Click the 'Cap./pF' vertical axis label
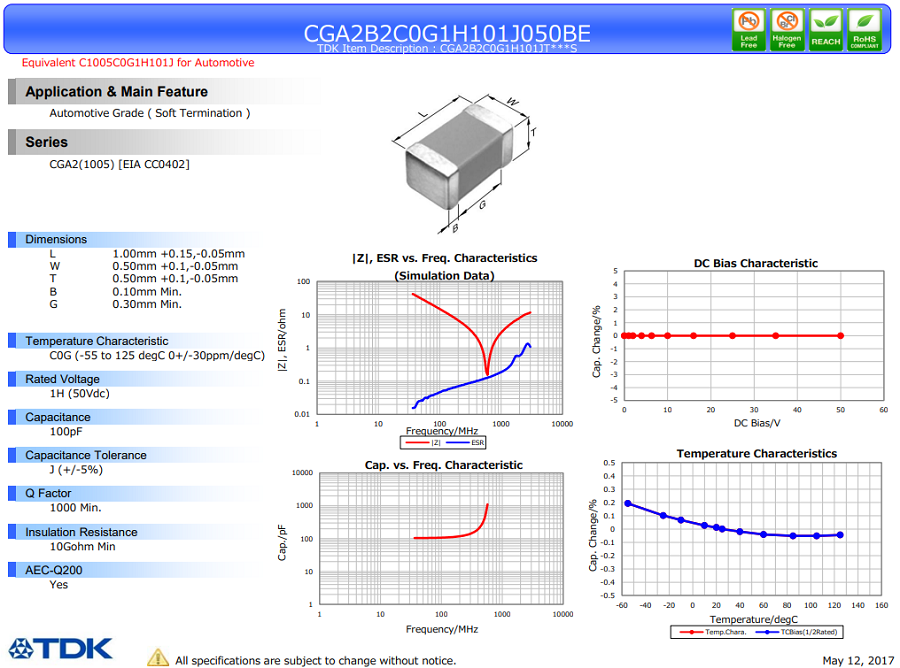900x668 pixels. coord(282,542)
